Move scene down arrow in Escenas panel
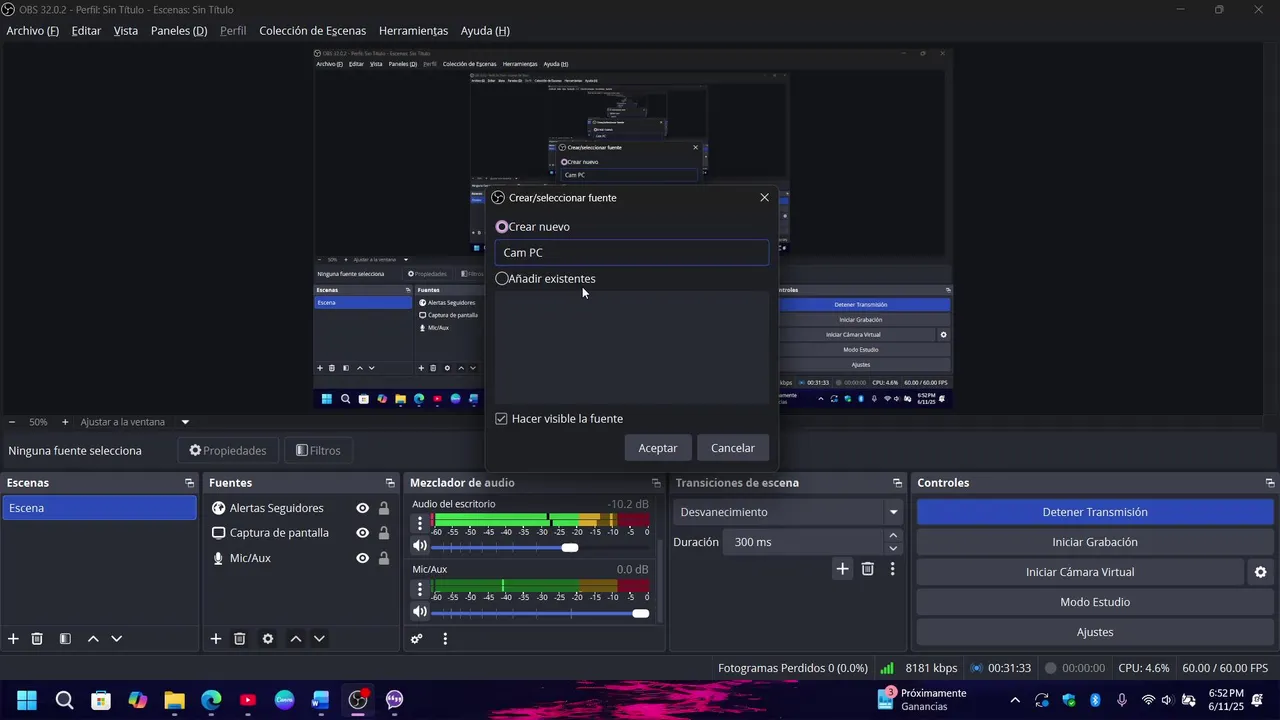Viewport: 1280px width, 720px height. [x=116, y=639]
